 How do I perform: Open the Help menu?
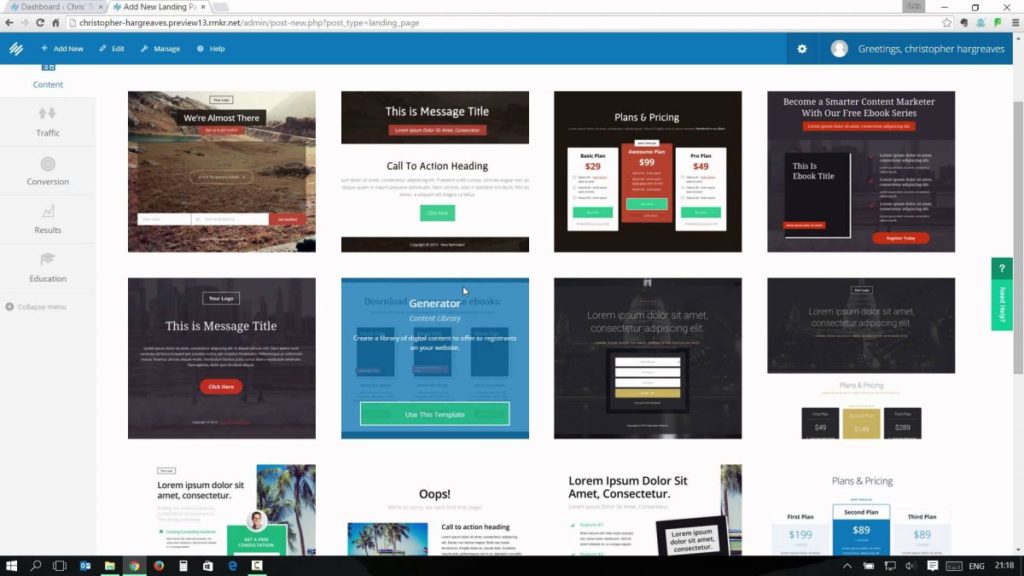point(211,49)
